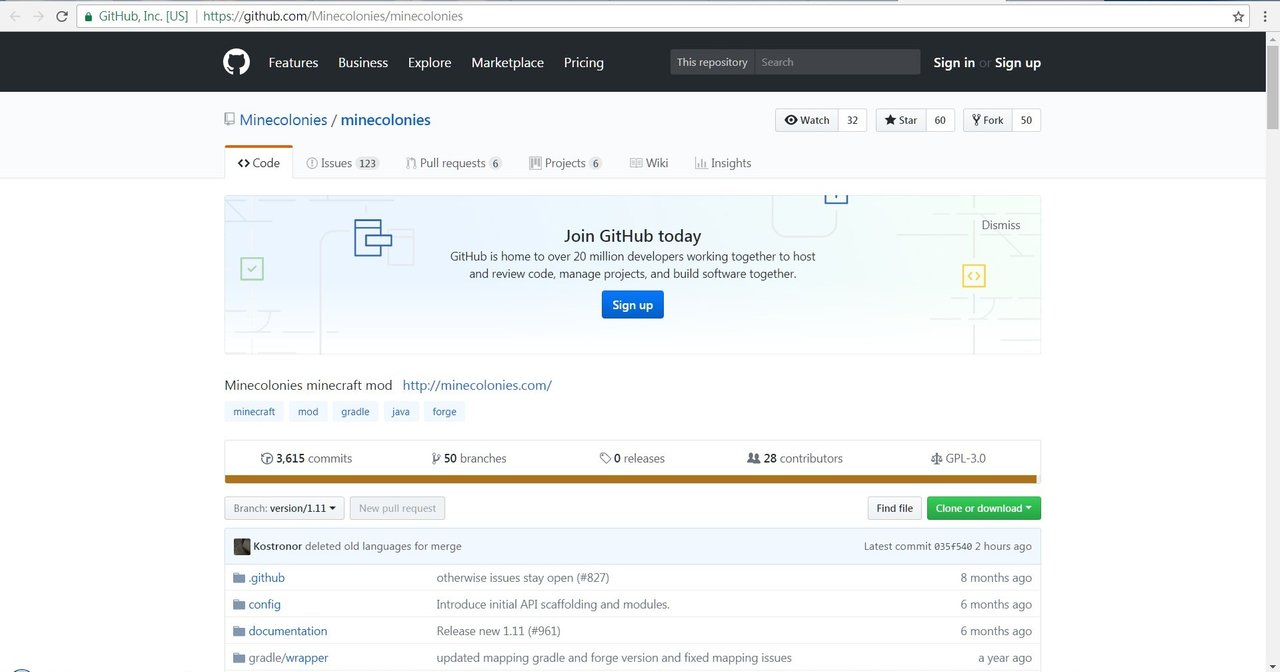Select the forge topic tag
1280x672 pixels.
point(445,412)
